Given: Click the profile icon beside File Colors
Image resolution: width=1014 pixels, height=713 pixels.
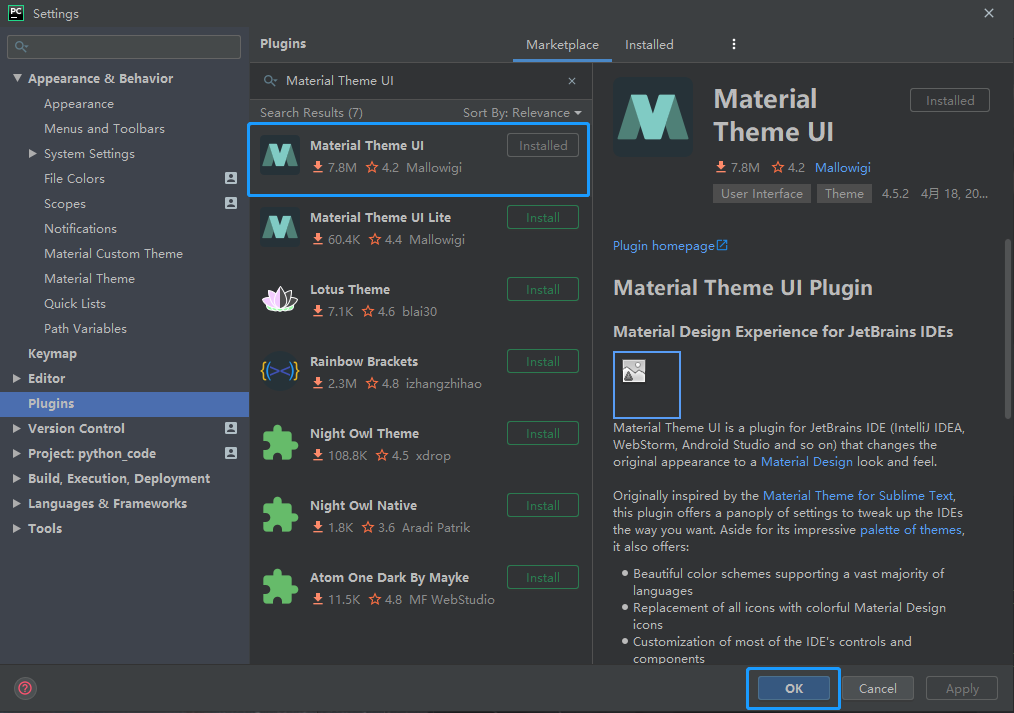Looking at the screenshot, I should (231, 178).
